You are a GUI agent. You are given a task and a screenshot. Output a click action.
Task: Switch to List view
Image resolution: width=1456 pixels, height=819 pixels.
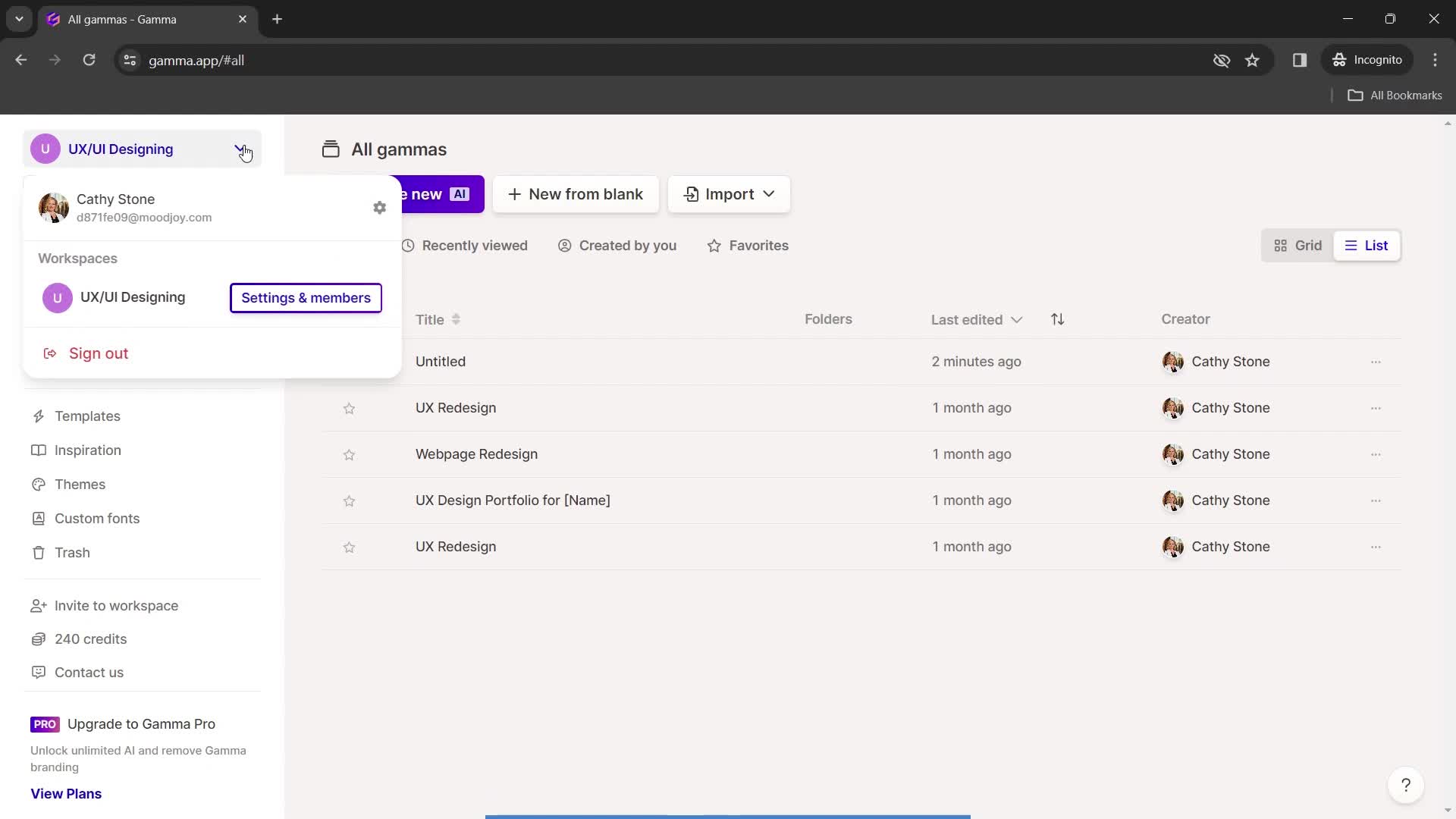[x=1367, y=246]
